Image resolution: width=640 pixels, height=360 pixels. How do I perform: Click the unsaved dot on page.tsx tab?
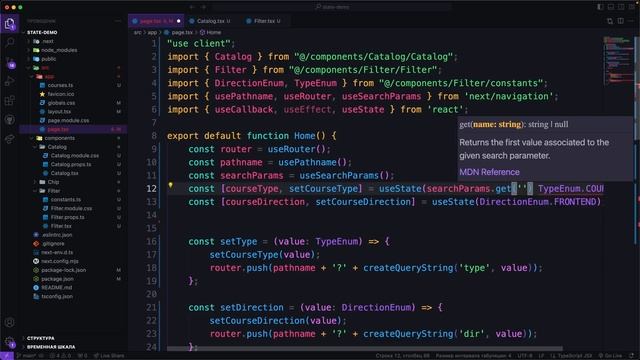coord(178,21)
